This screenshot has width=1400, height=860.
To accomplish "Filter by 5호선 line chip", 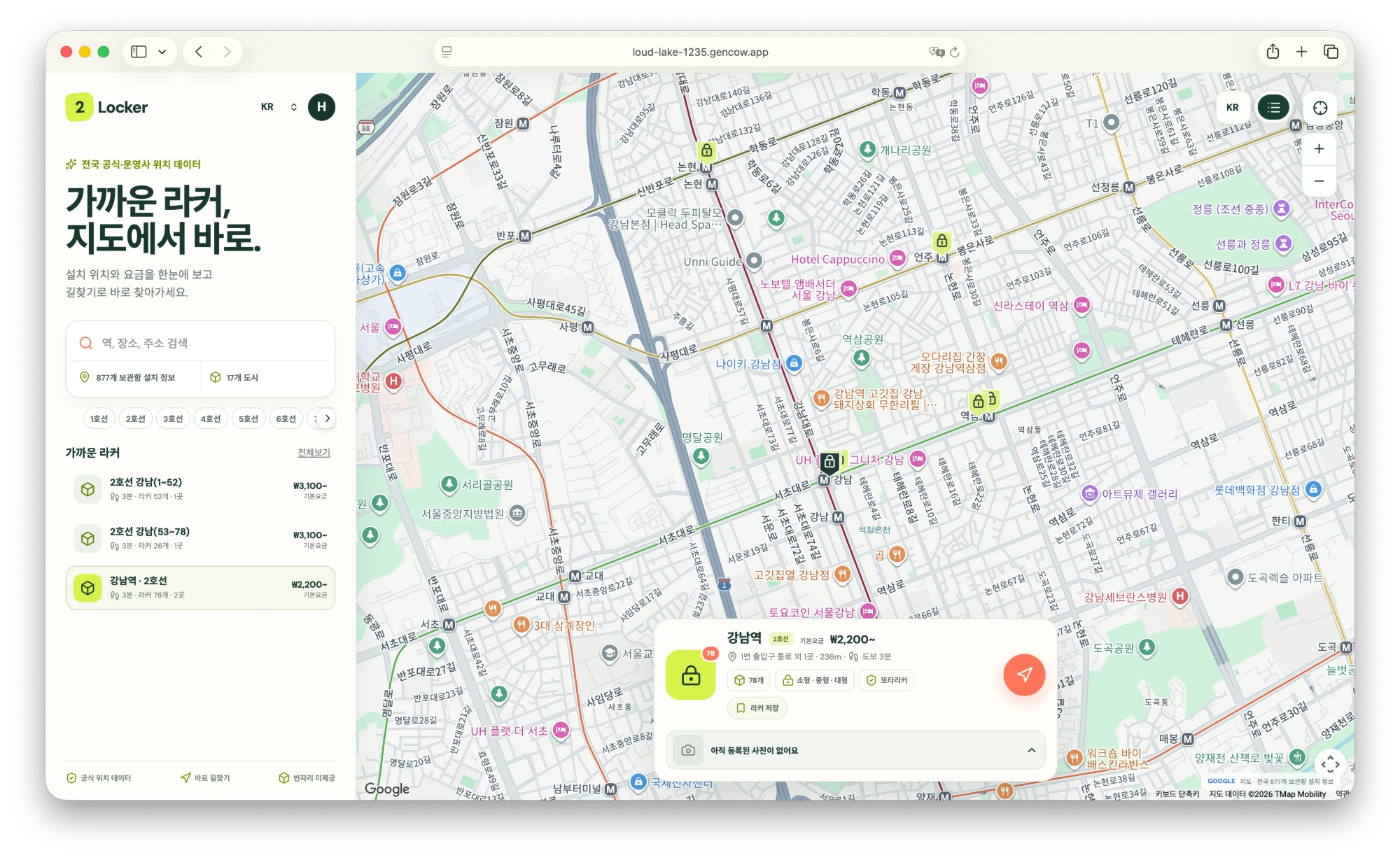I will (248, 418).
